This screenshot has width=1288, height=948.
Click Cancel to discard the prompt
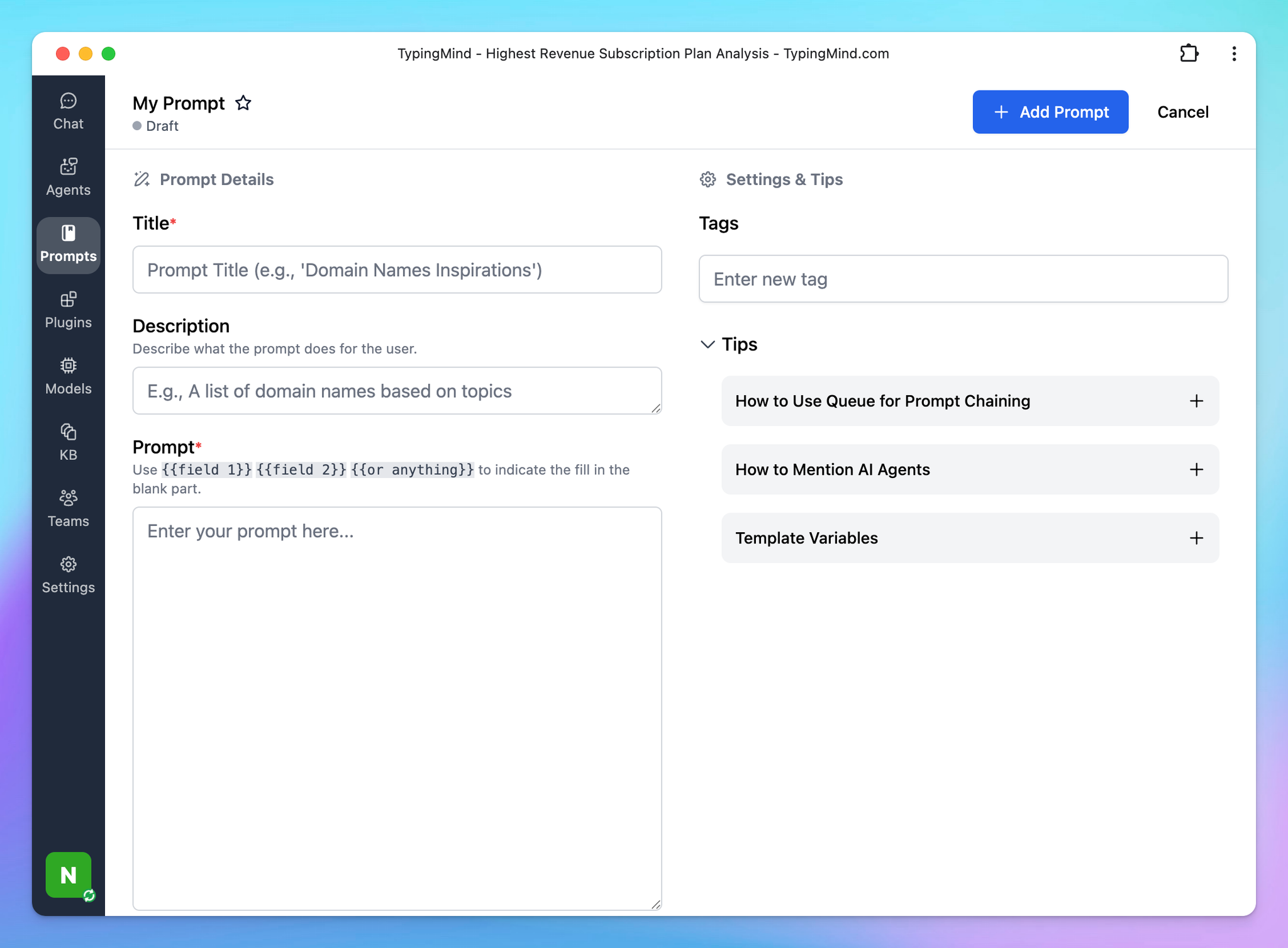click(1182, 112)
